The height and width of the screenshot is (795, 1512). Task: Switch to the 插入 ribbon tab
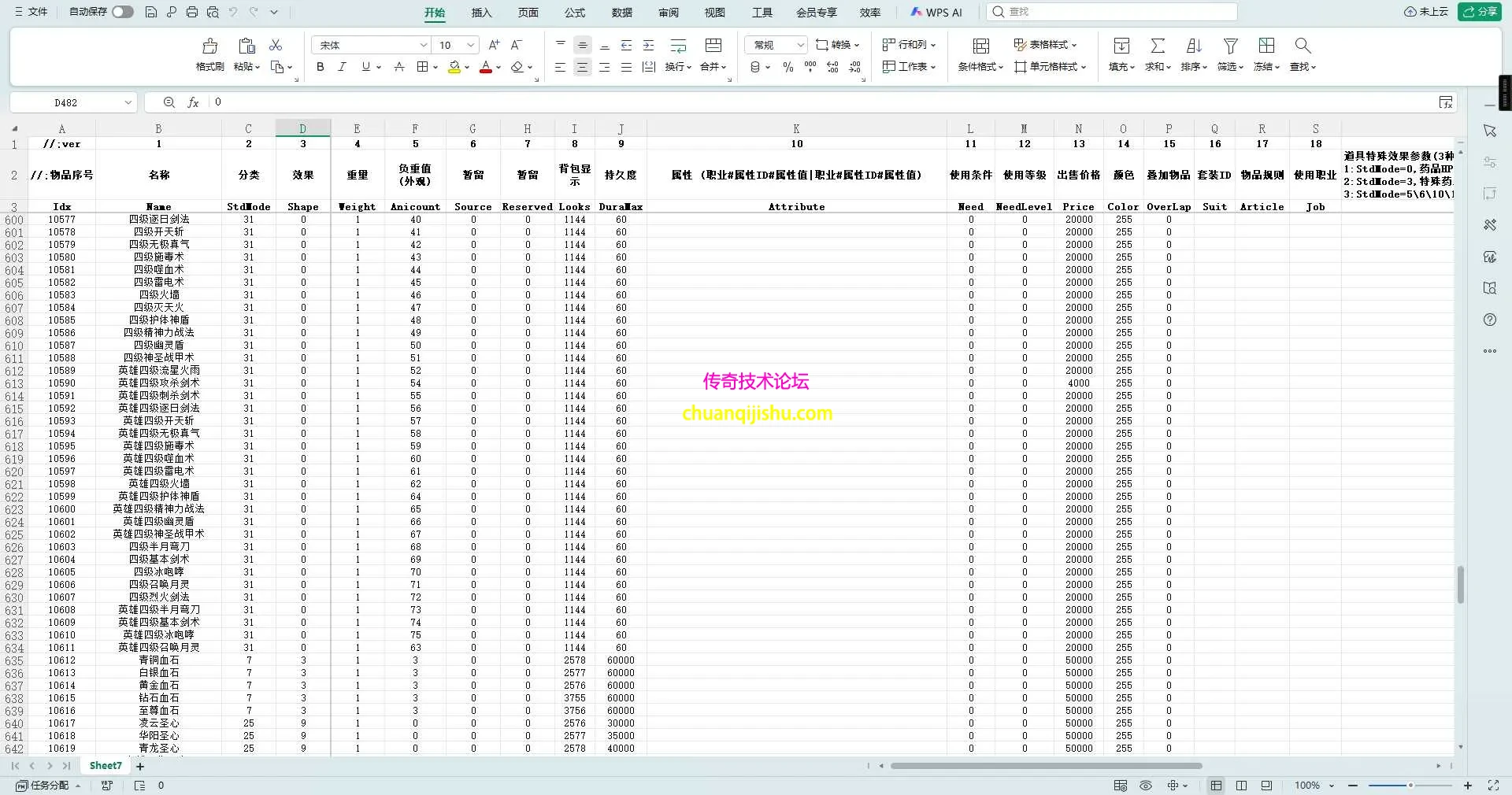(481, 13)
